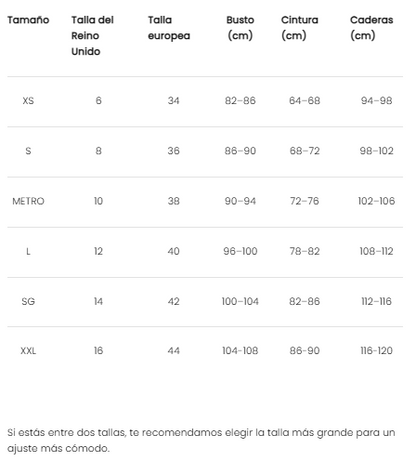Click the 78-82 waist measurement
Viewport: 416px width, 461px height.
(304, 251)
